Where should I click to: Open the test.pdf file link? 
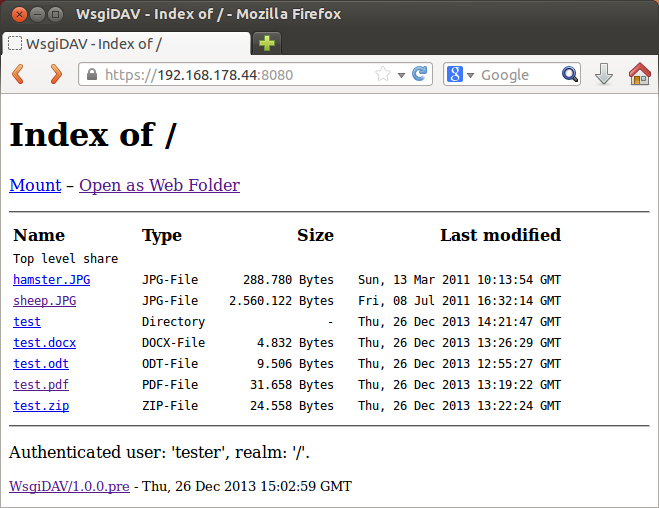[41, 385]
